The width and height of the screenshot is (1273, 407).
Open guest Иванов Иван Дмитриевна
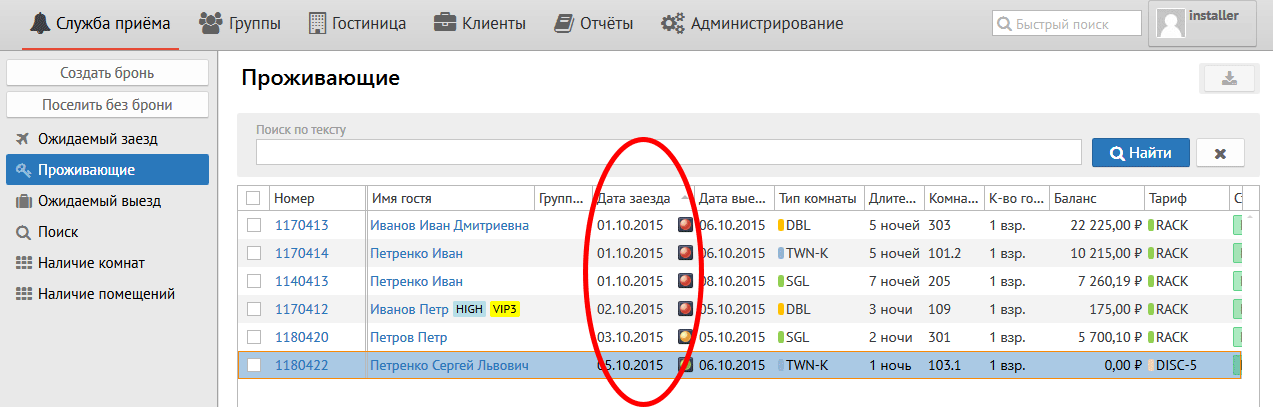coord(449,225)
